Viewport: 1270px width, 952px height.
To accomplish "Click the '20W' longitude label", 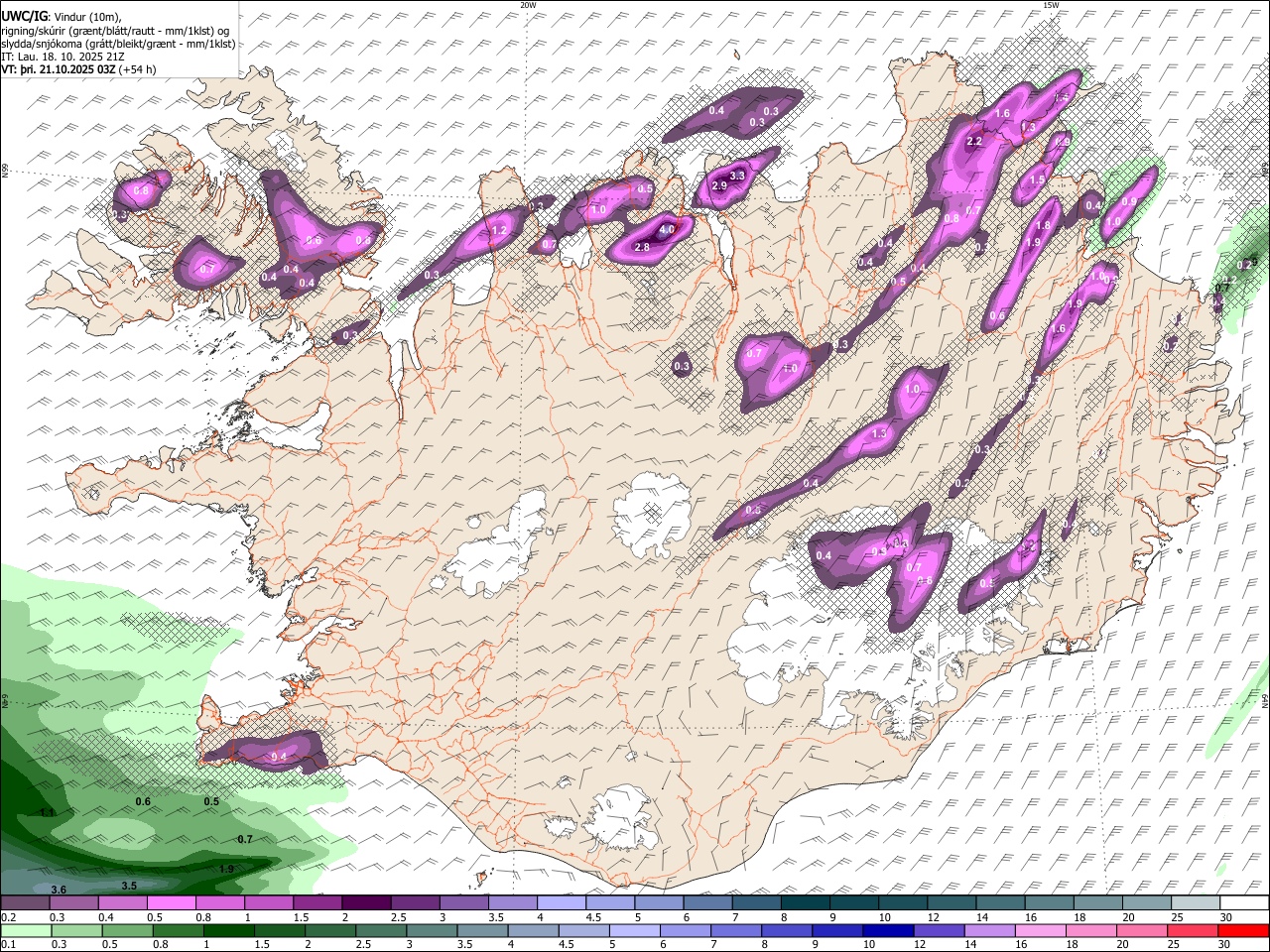I will [x=528, y=5].
